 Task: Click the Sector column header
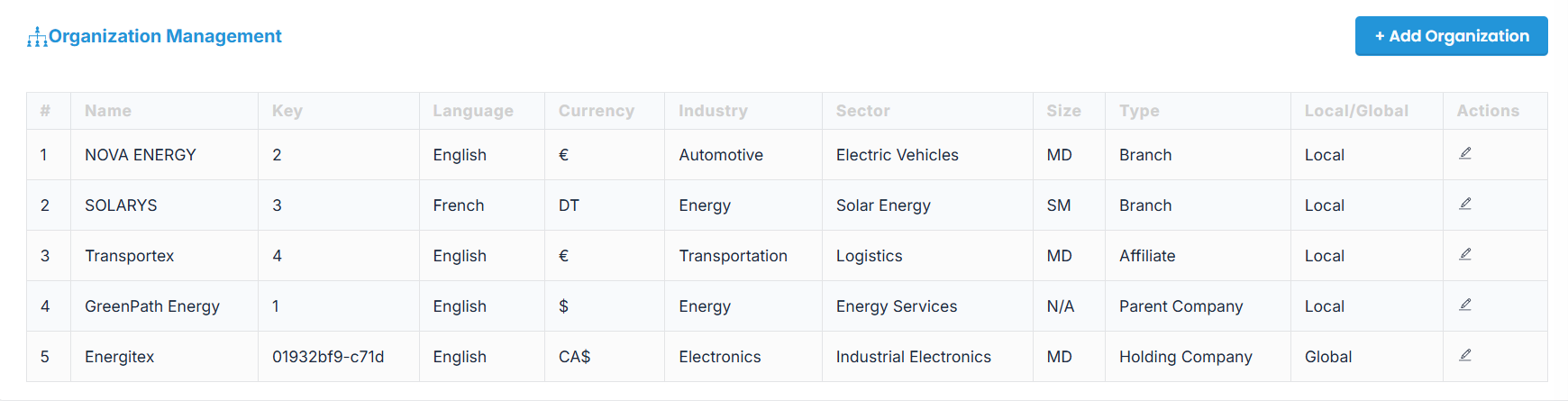(862, 111)
